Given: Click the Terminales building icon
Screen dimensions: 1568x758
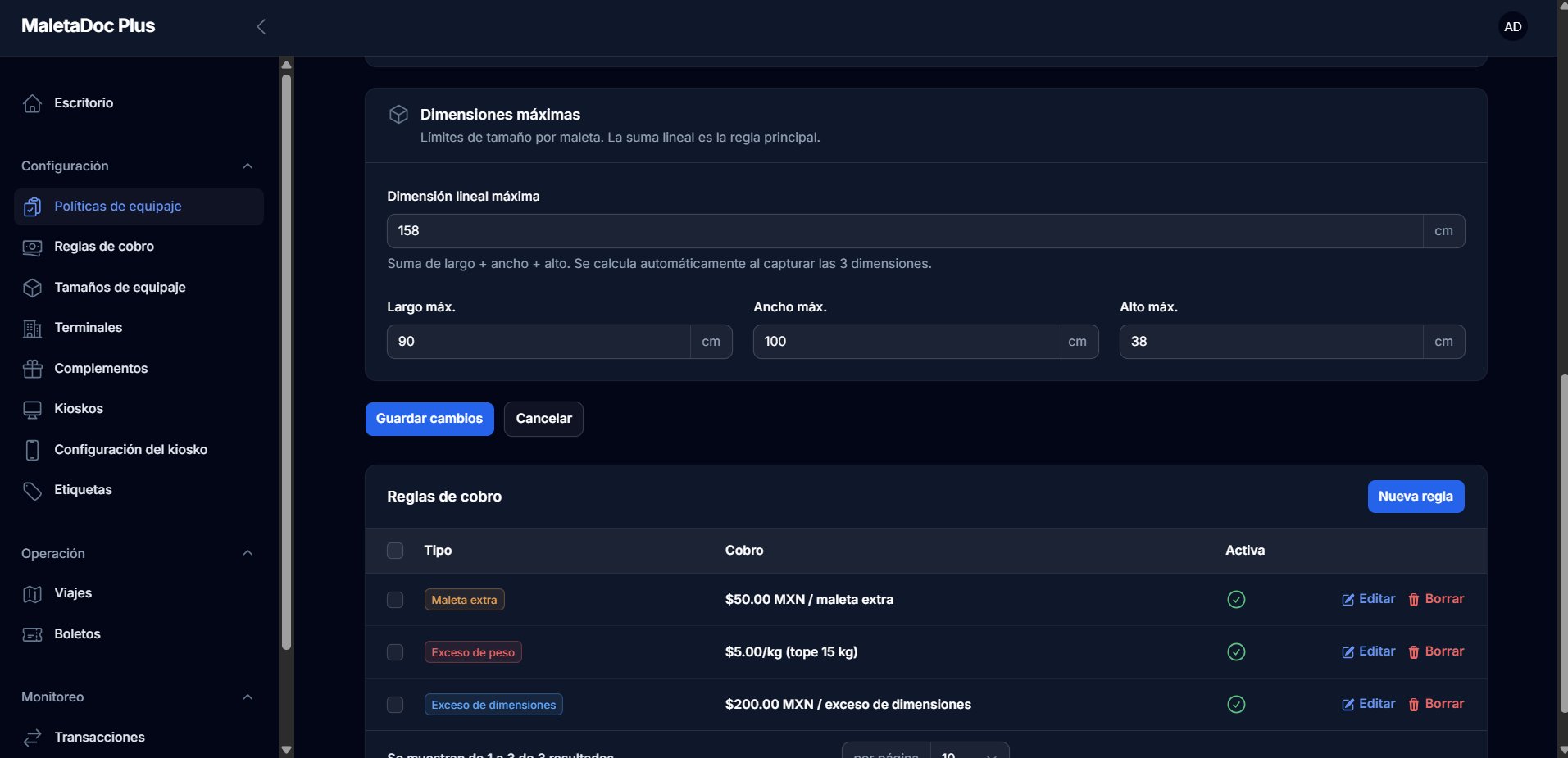Looking at the screenshot, I should pyautogui.click(x=32, y=329).
